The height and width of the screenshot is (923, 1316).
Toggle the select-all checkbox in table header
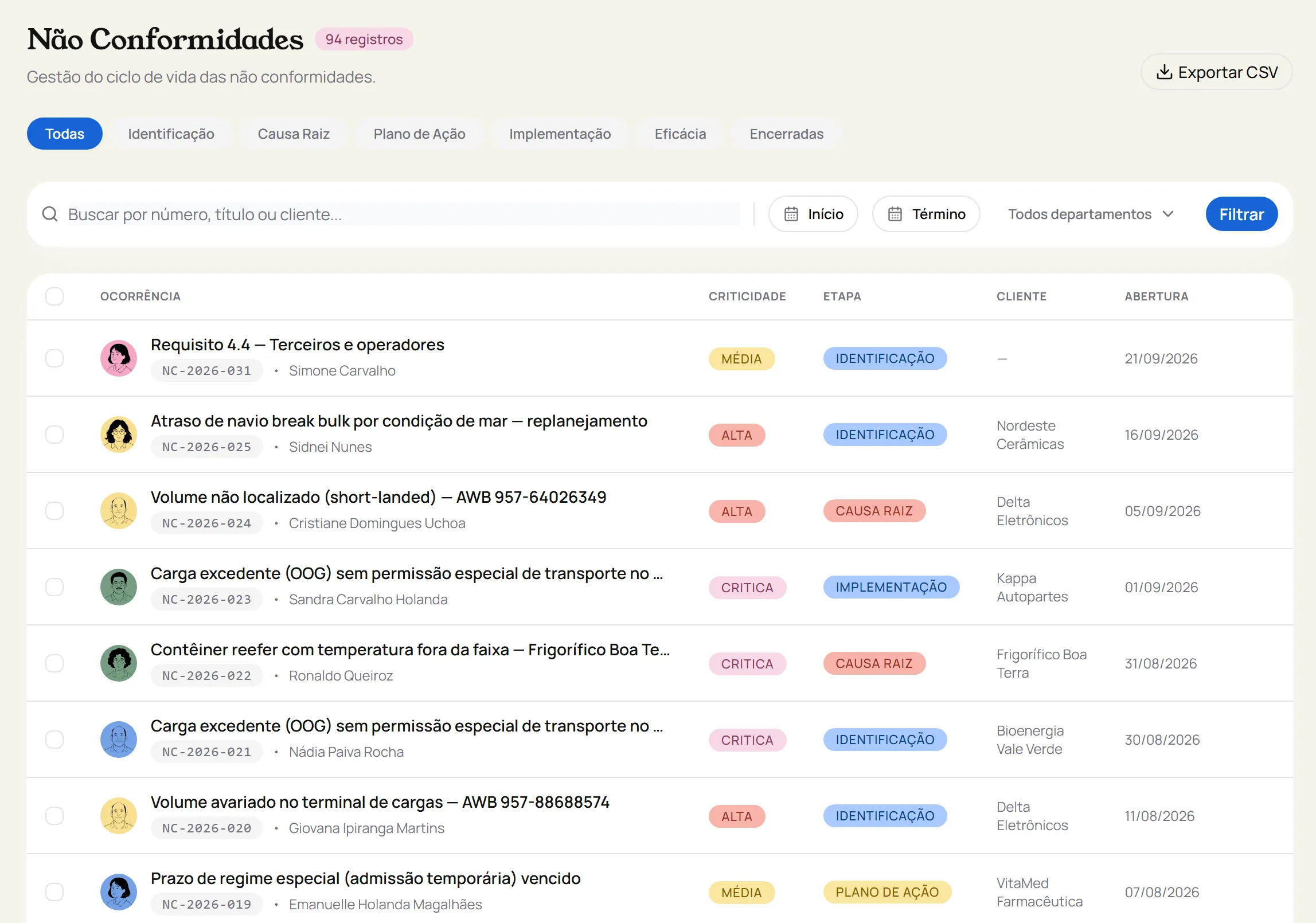[x=54, y=296]
